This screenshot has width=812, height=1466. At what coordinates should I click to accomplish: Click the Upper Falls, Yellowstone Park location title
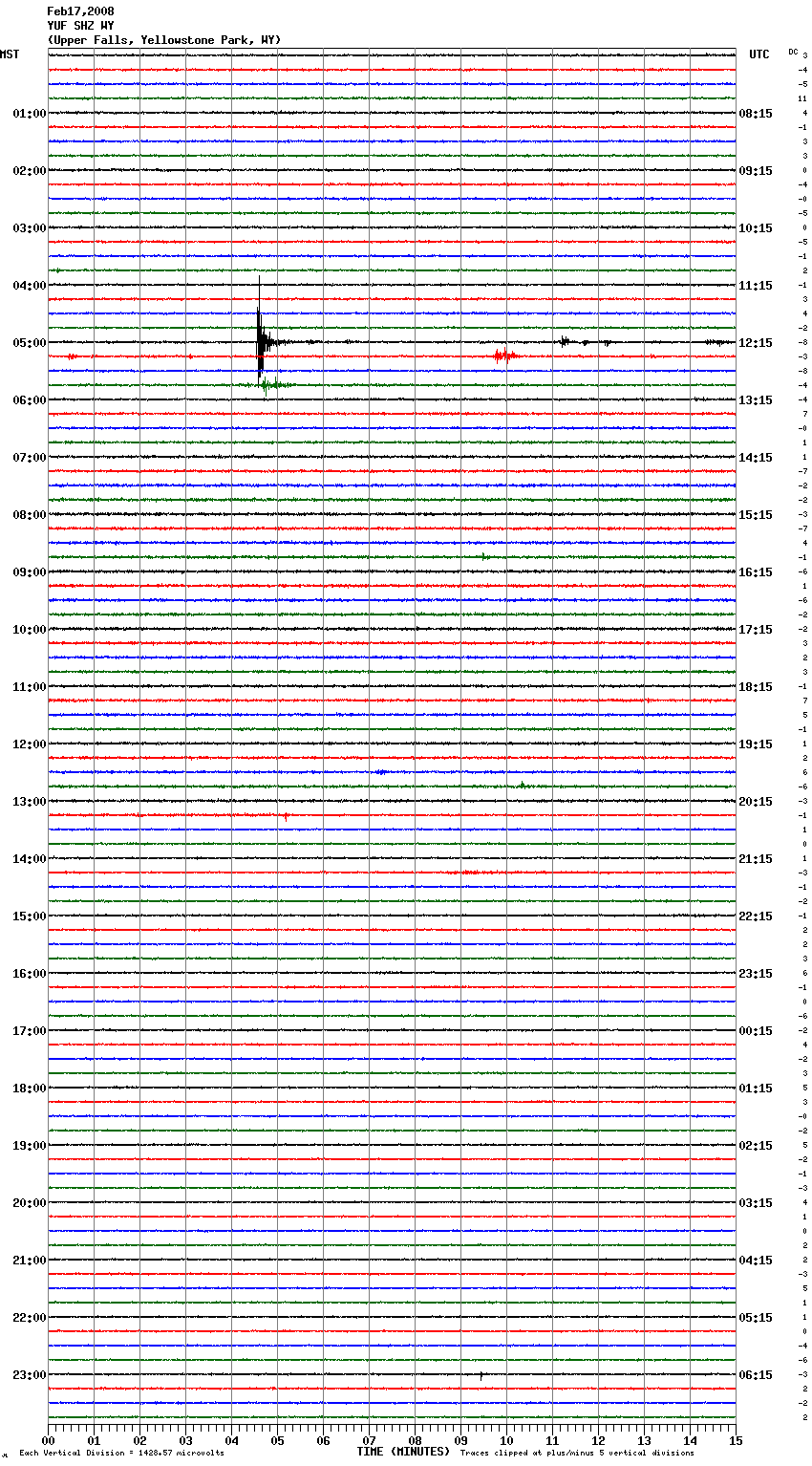(164, 40)
